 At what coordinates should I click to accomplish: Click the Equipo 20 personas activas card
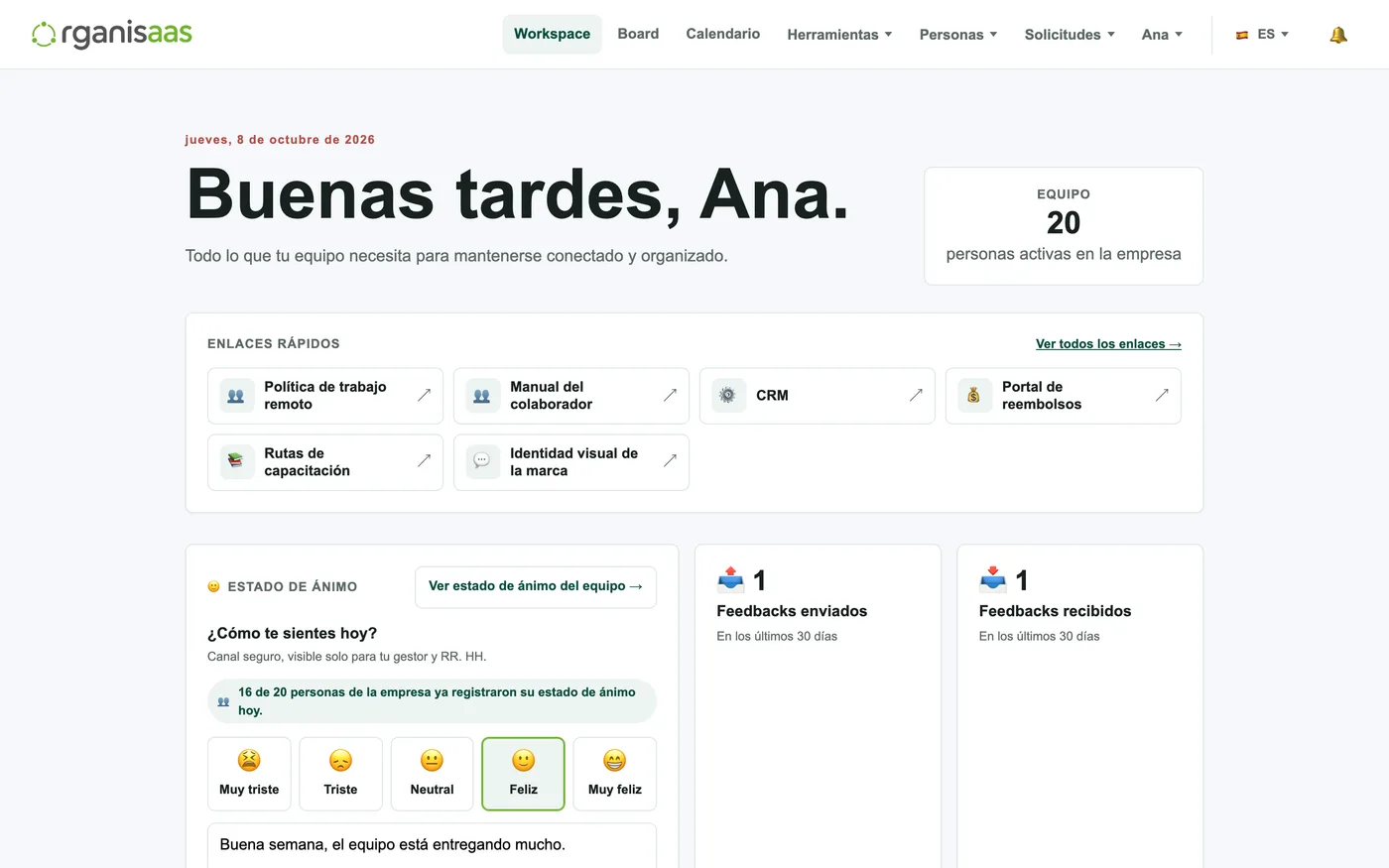tap(1064, 226)
